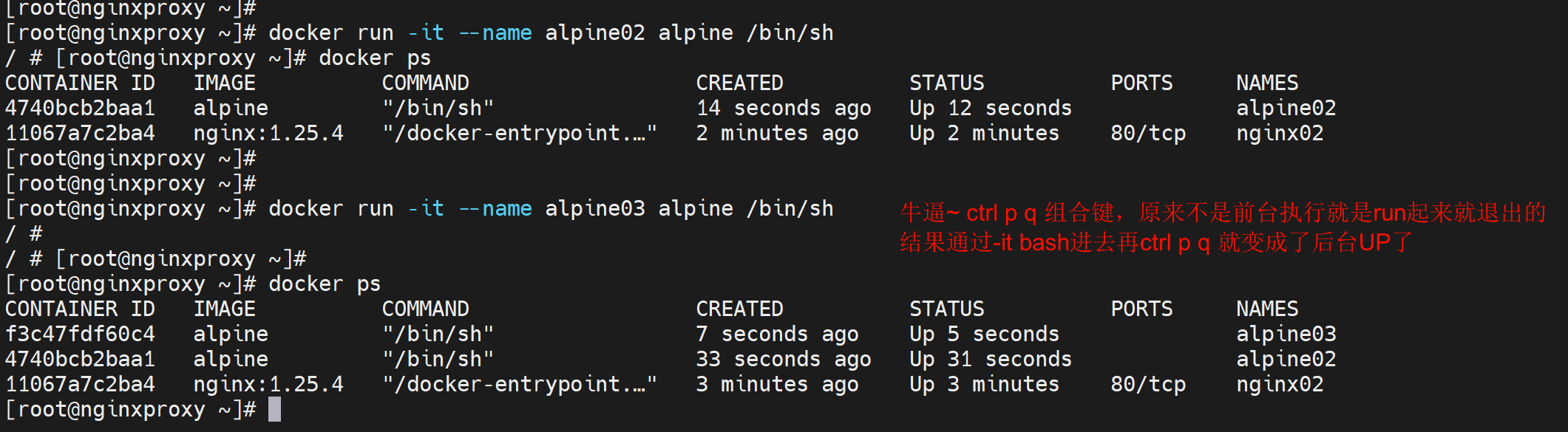The width and height of the screenshot is (1568, 432).
Task: Click the "14 seconds ago" created value
Action: tap(783, 108)
